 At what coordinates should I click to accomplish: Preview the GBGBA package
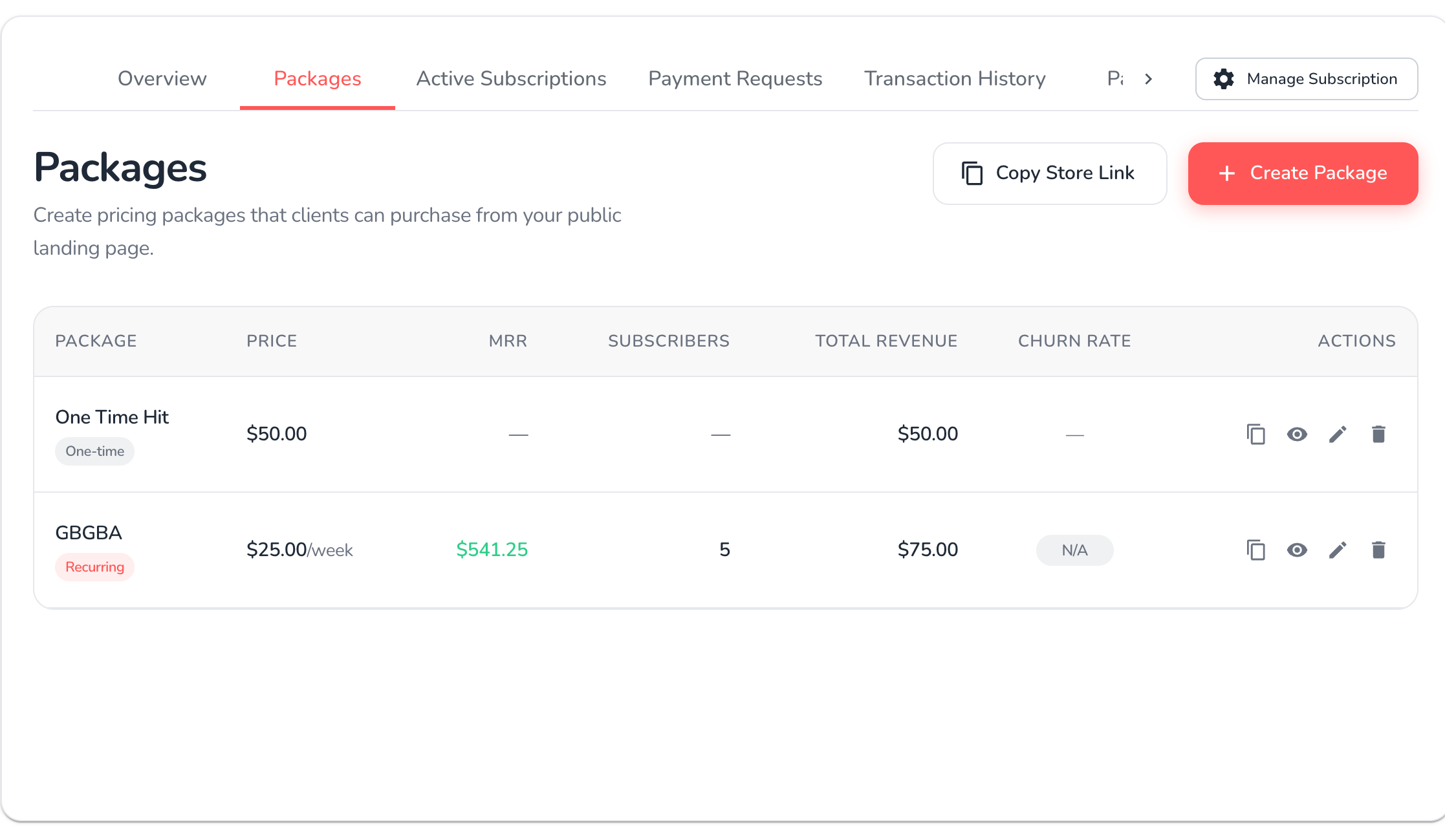1296,550
